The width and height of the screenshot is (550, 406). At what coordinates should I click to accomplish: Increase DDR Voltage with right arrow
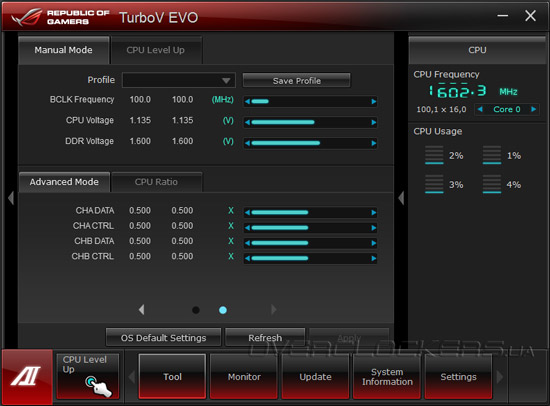[374, 143]
